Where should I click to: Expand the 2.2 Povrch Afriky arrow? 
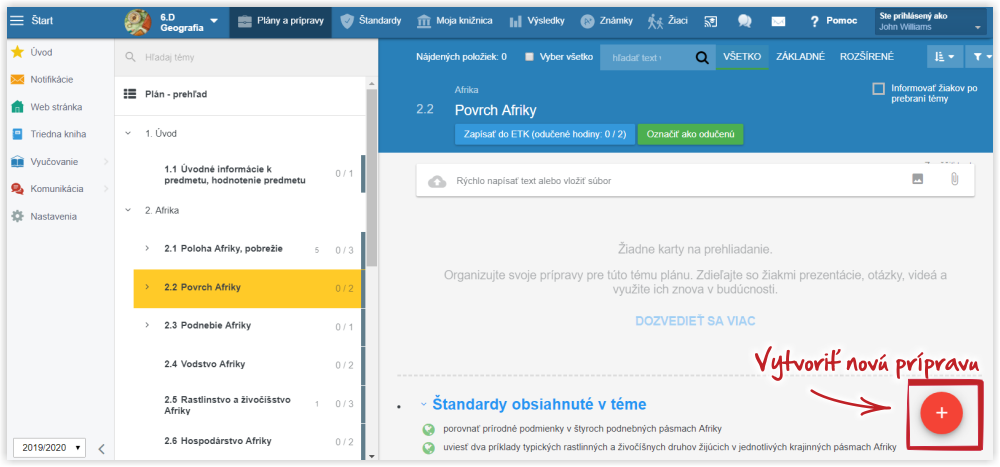[x=147, y=287]
